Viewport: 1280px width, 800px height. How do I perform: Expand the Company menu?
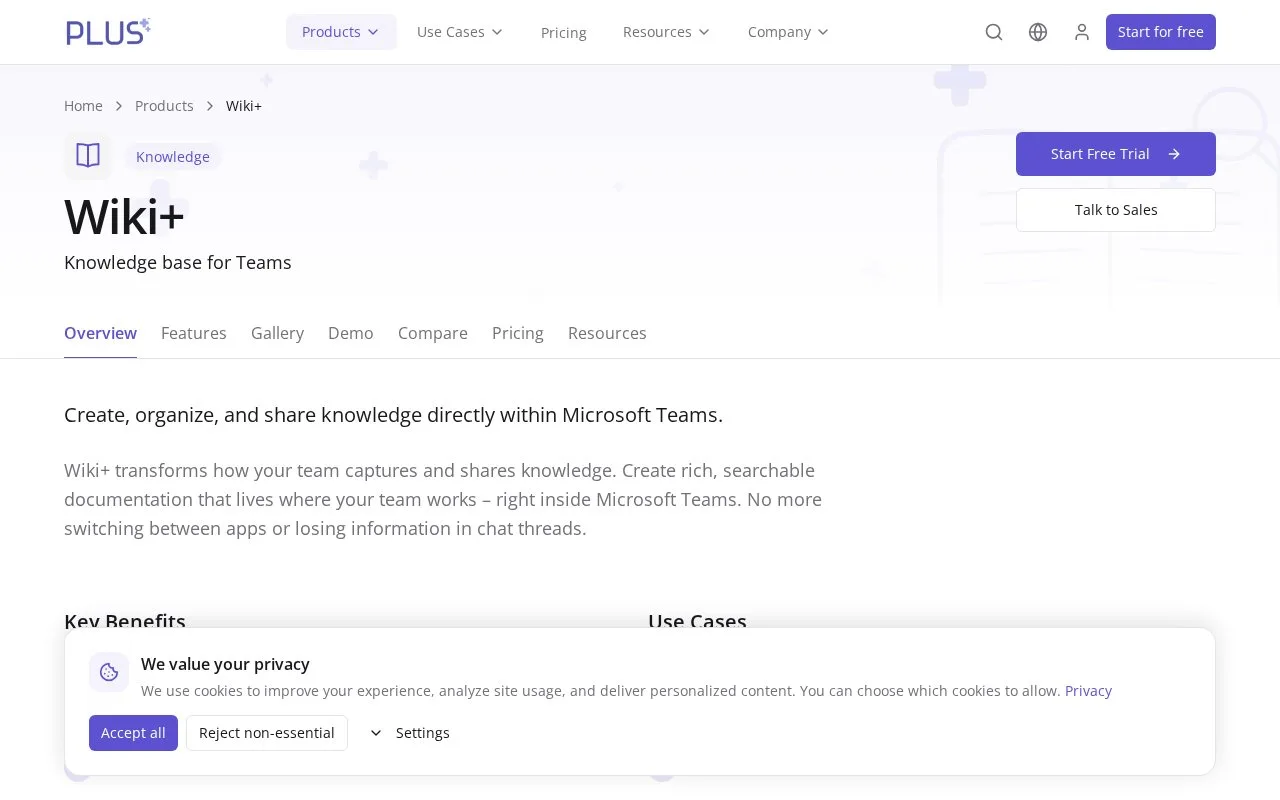[788, 32]
